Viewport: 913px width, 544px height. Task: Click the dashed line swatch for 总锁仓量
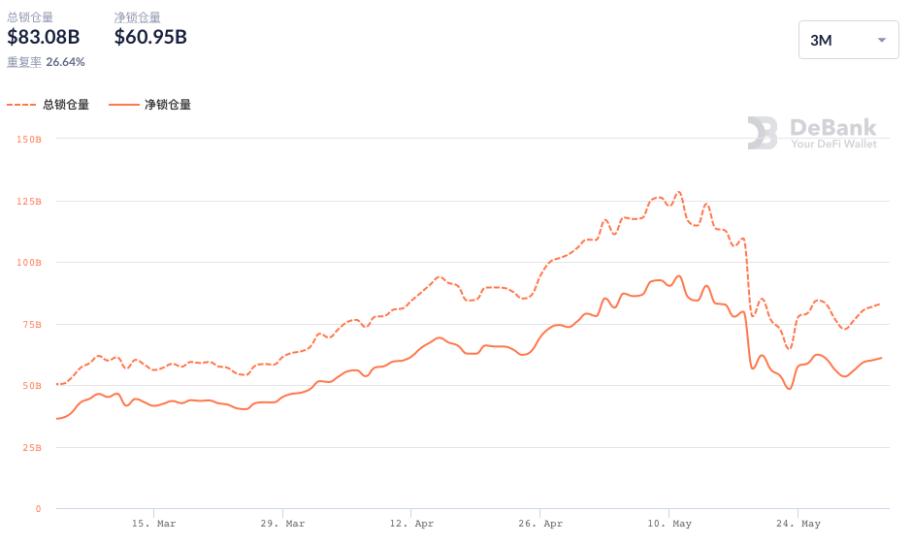coord(21,104)
